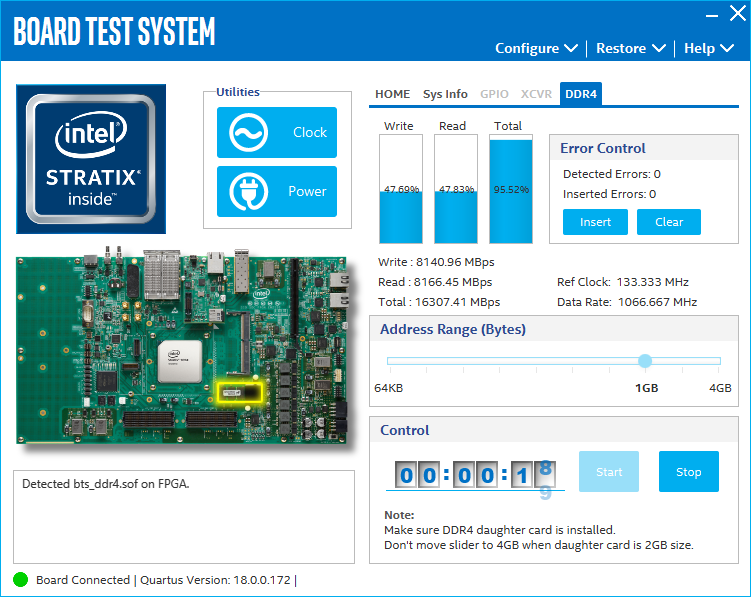
Task: Click the Power utility plug icon
Action: coord(247,191)
